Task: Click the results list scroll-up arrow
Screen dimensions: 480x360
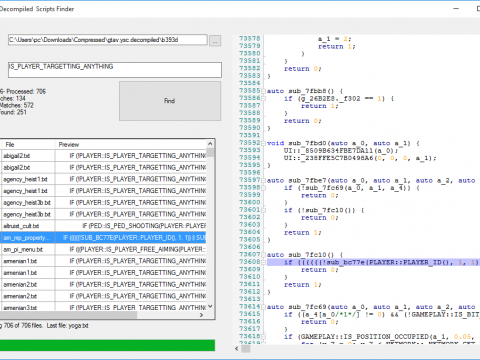Action: (x=210, y=144)
